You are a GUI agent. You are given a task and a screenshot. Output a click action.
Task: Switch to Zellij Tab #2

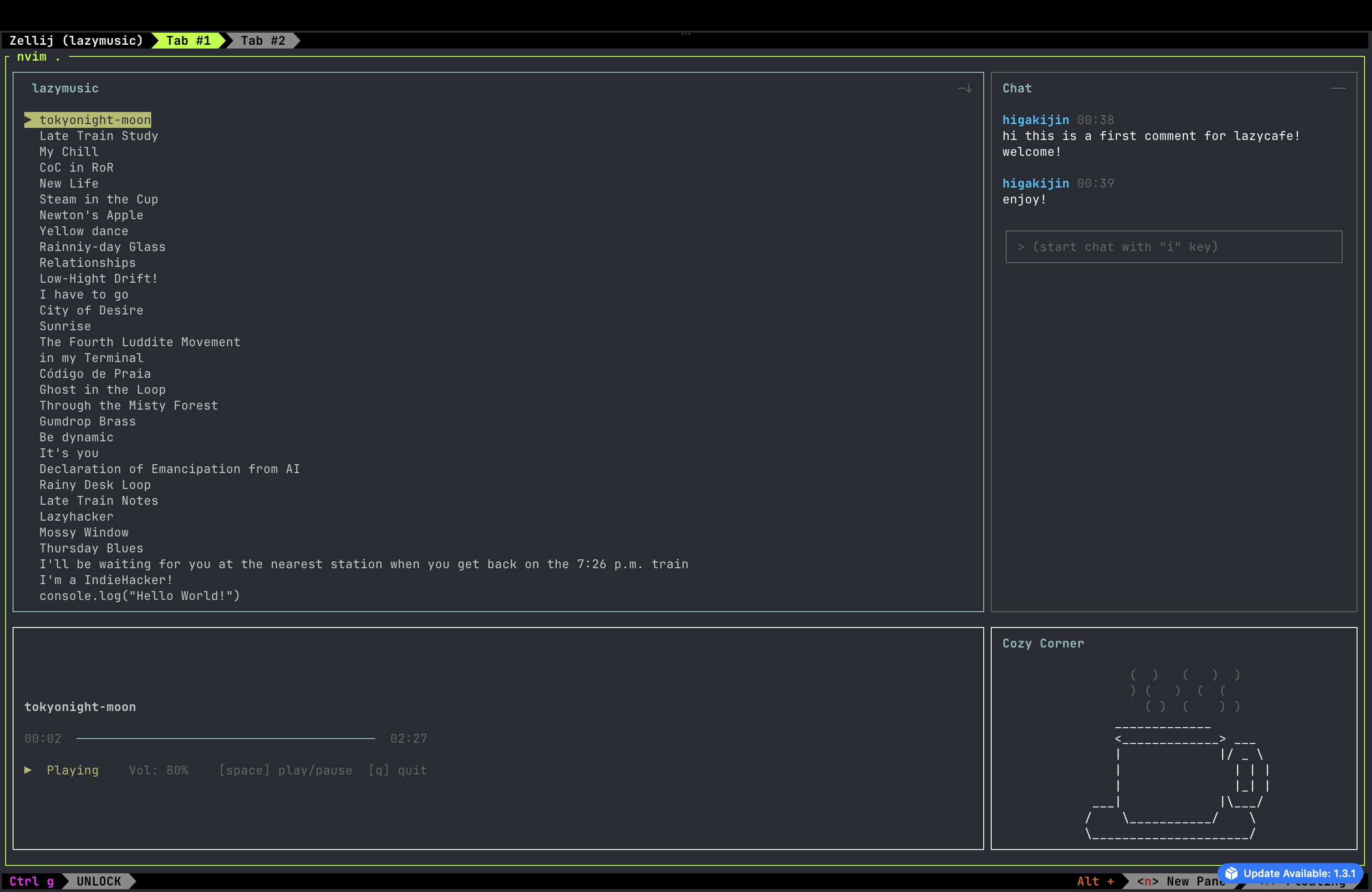tap(263, 40)
